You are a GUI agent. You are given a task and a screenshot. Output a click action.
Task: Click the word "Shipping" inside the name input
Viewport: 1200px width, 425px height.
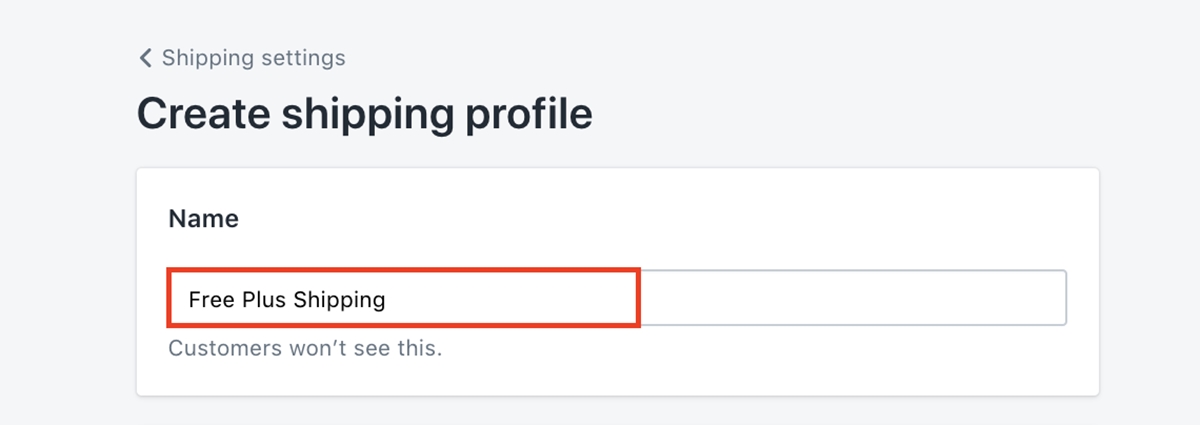[x=340, y=299]
